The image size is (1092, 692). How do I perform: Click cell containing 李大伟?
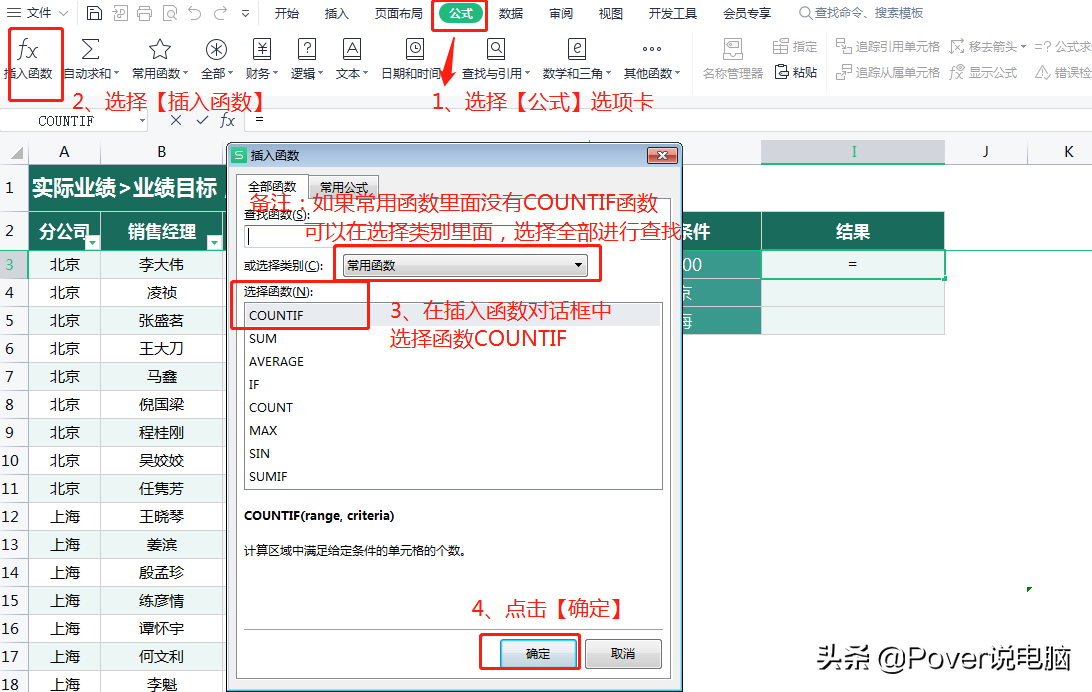tap(162, 265)
